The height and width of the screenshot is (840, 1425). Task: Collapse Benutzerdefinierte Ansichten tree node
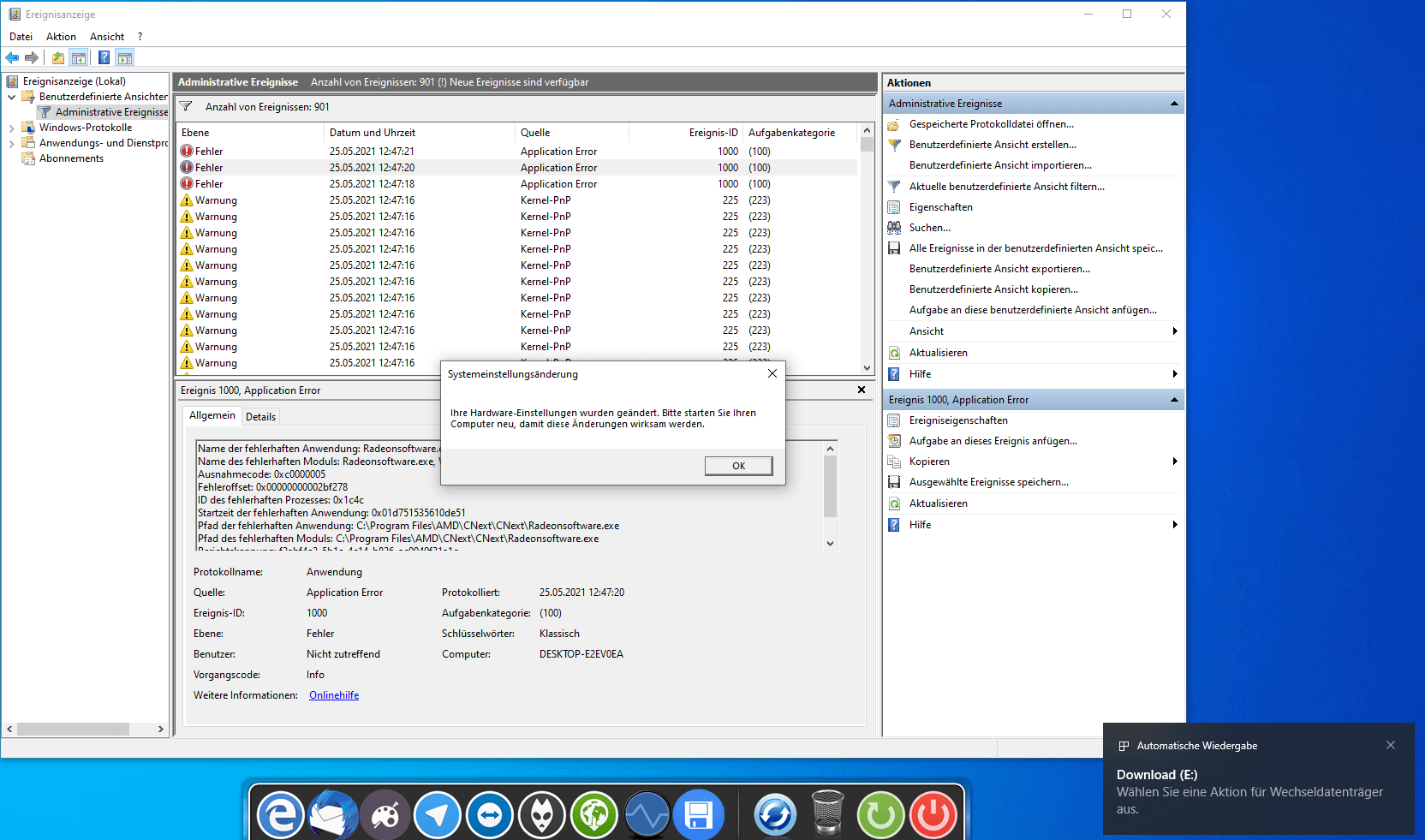coord(11,97)
